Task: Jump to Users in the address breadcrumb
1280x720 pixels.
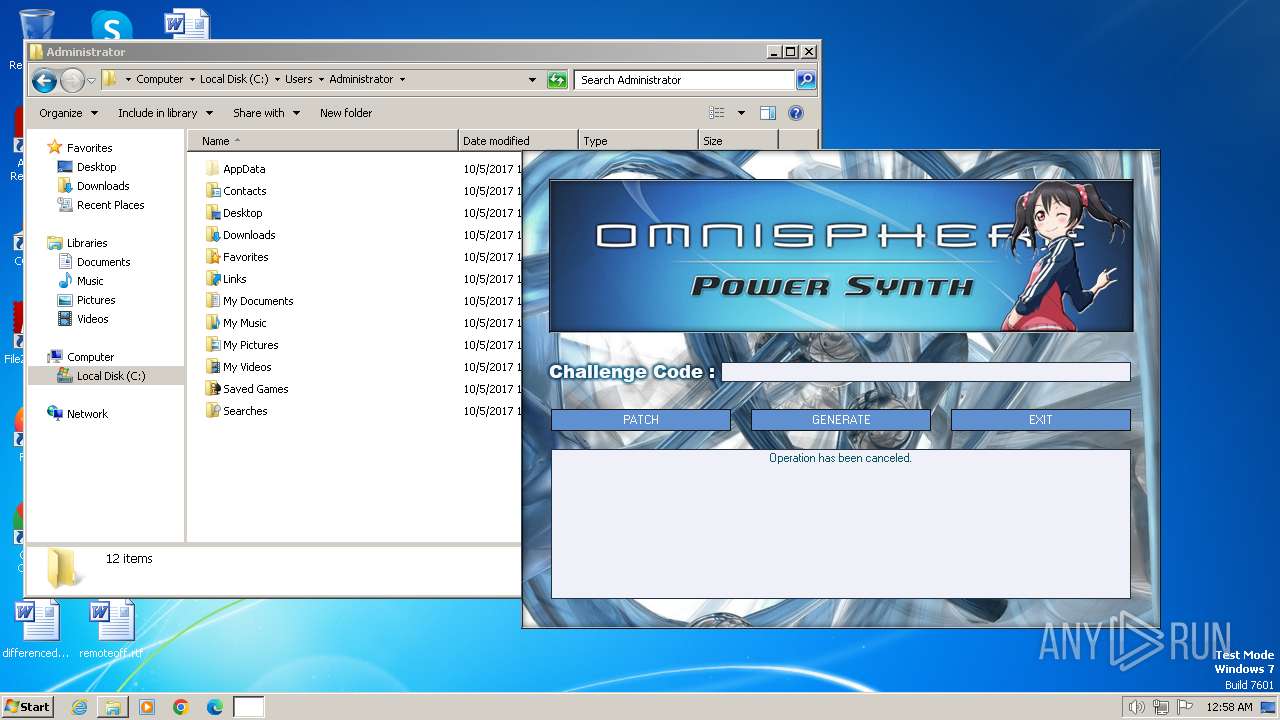Action: pyautogui.click(x=298, y=79)
